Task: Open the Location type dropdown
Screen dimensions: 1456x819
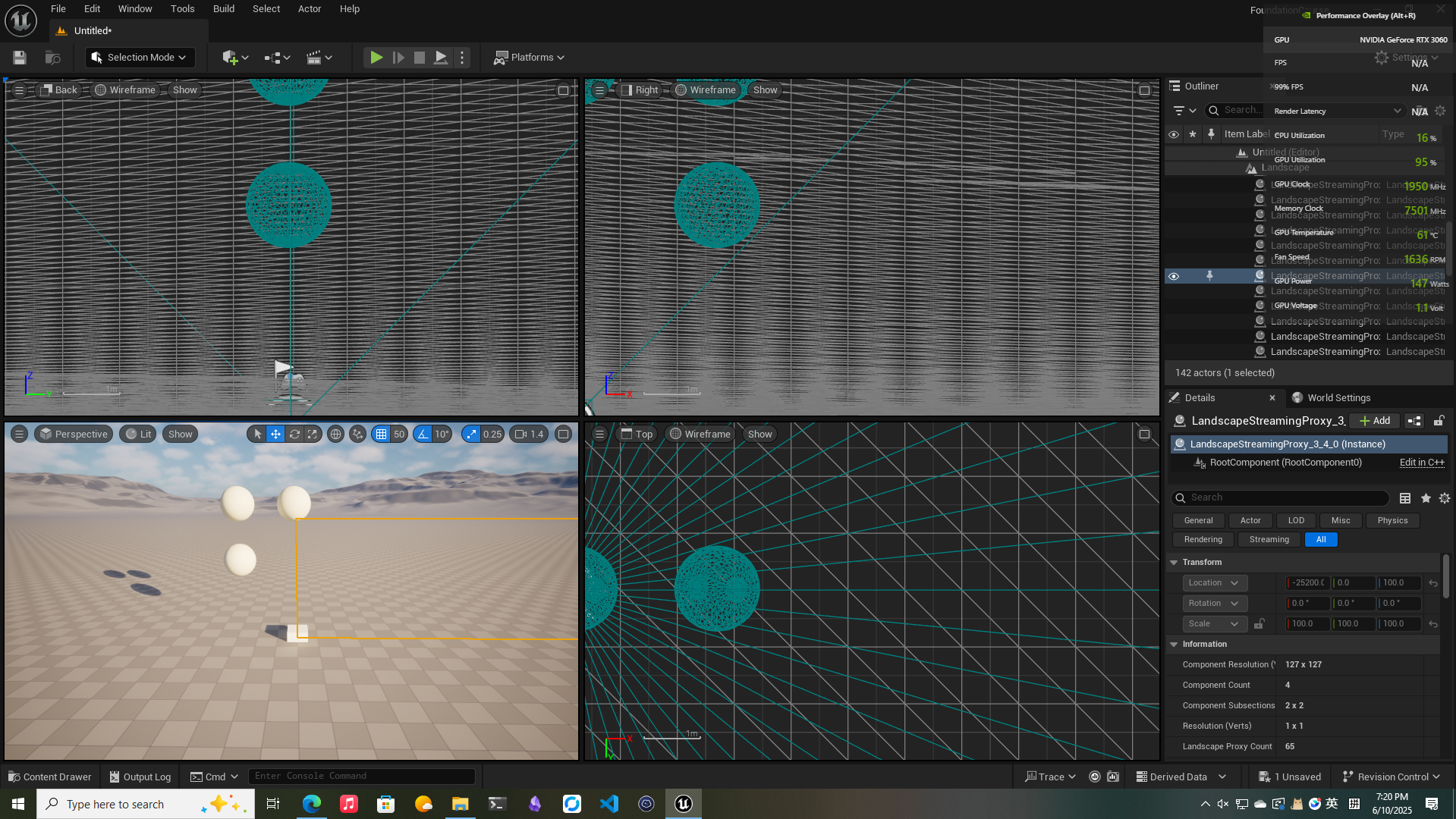Action: (1214, 583)
